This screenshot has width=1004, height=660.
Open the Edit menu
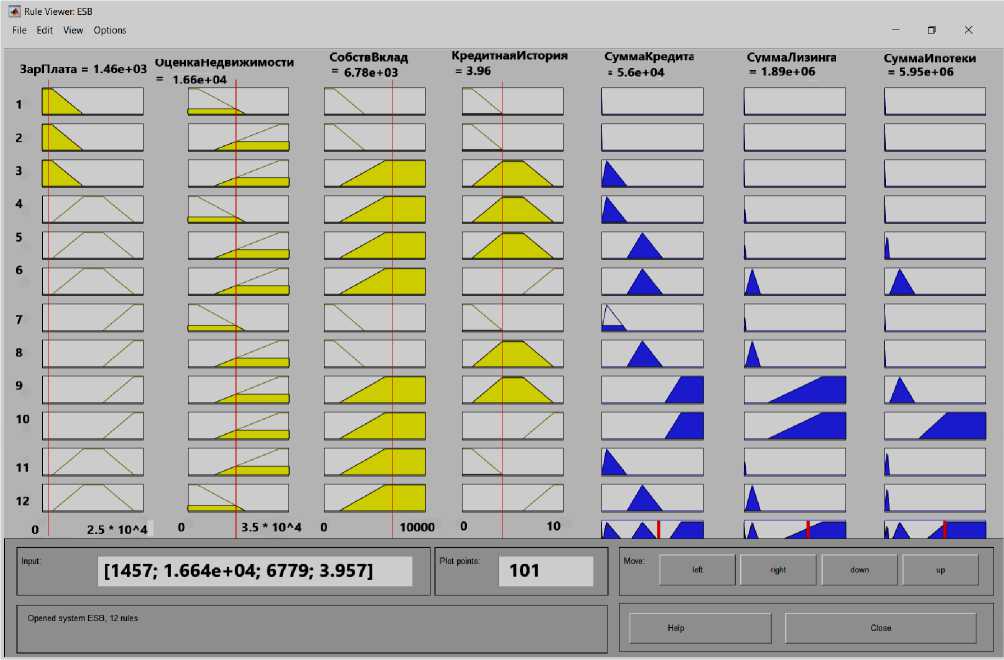pos(45,30)
